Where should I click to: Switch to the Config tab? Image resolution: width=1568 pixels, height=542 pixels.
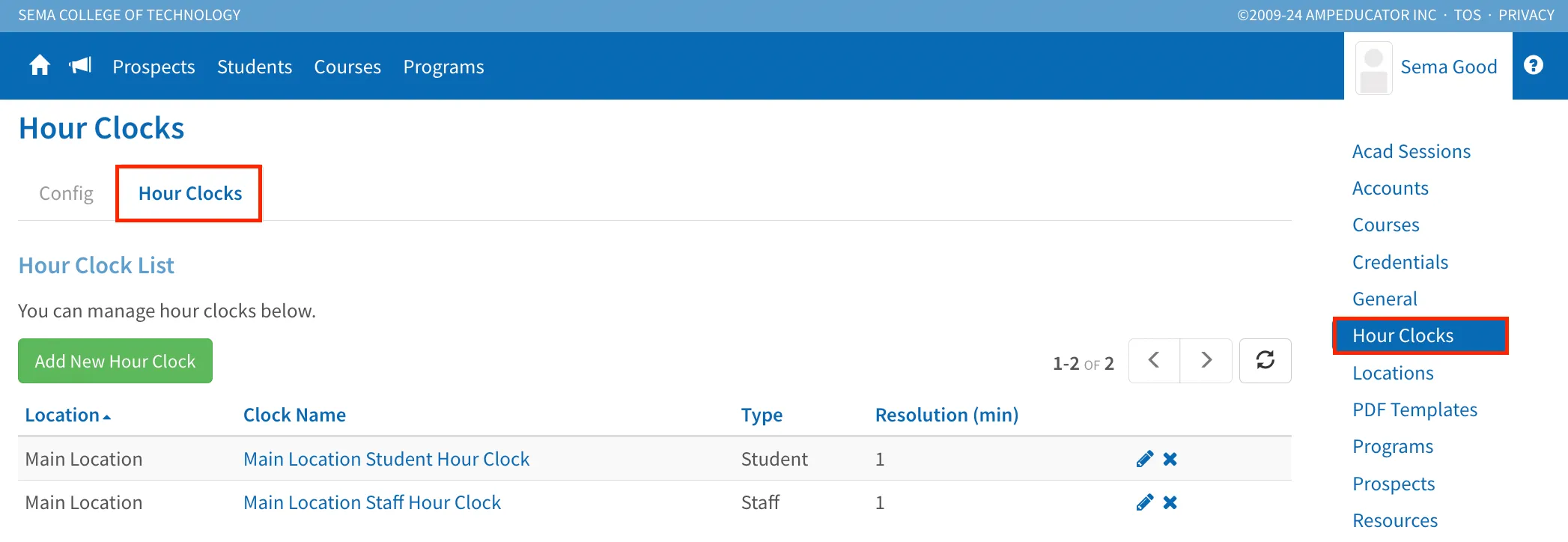[66, 193]
